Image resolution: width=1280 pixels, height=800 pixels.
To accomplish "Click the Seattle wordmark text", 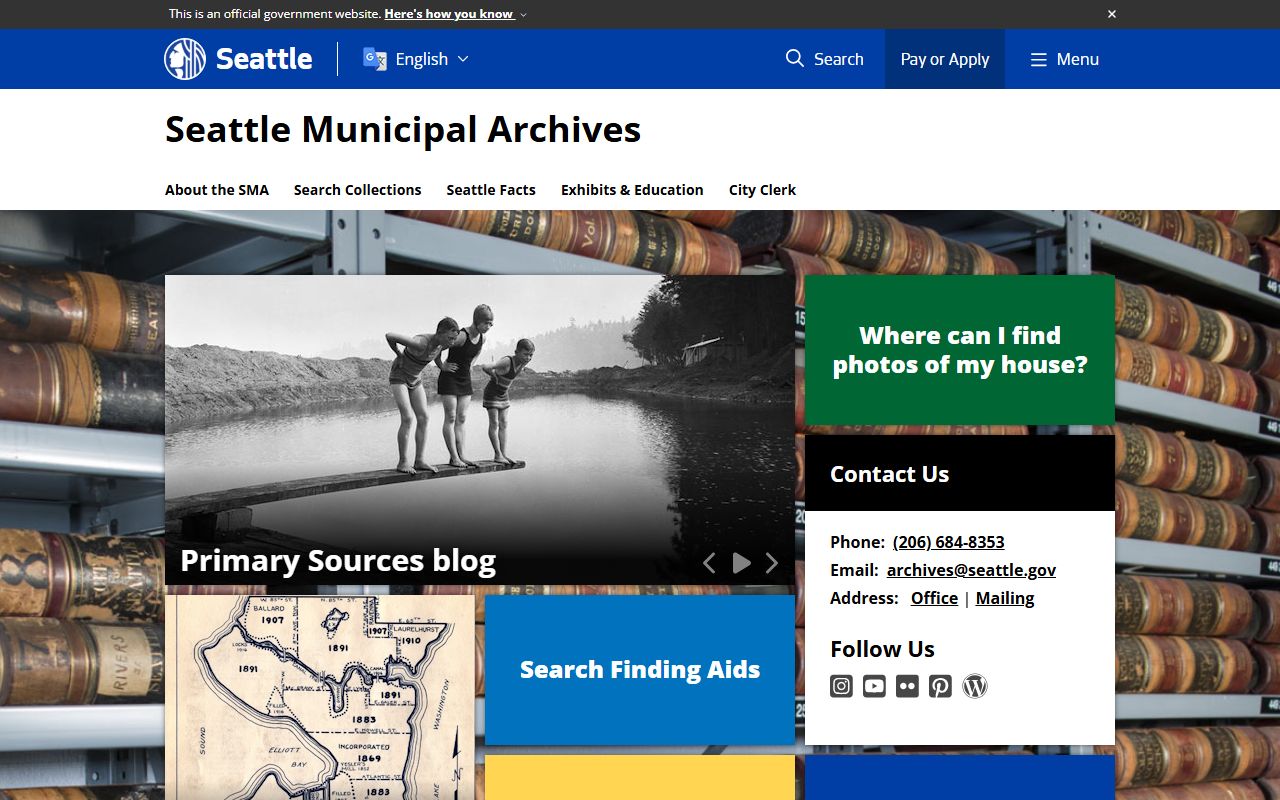I will [264, 59].
